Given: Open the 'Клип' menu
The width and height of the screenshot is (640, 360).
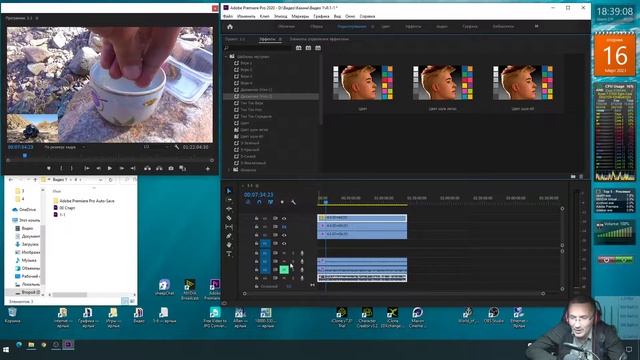Looking at the screenshot, I should 264,16.
